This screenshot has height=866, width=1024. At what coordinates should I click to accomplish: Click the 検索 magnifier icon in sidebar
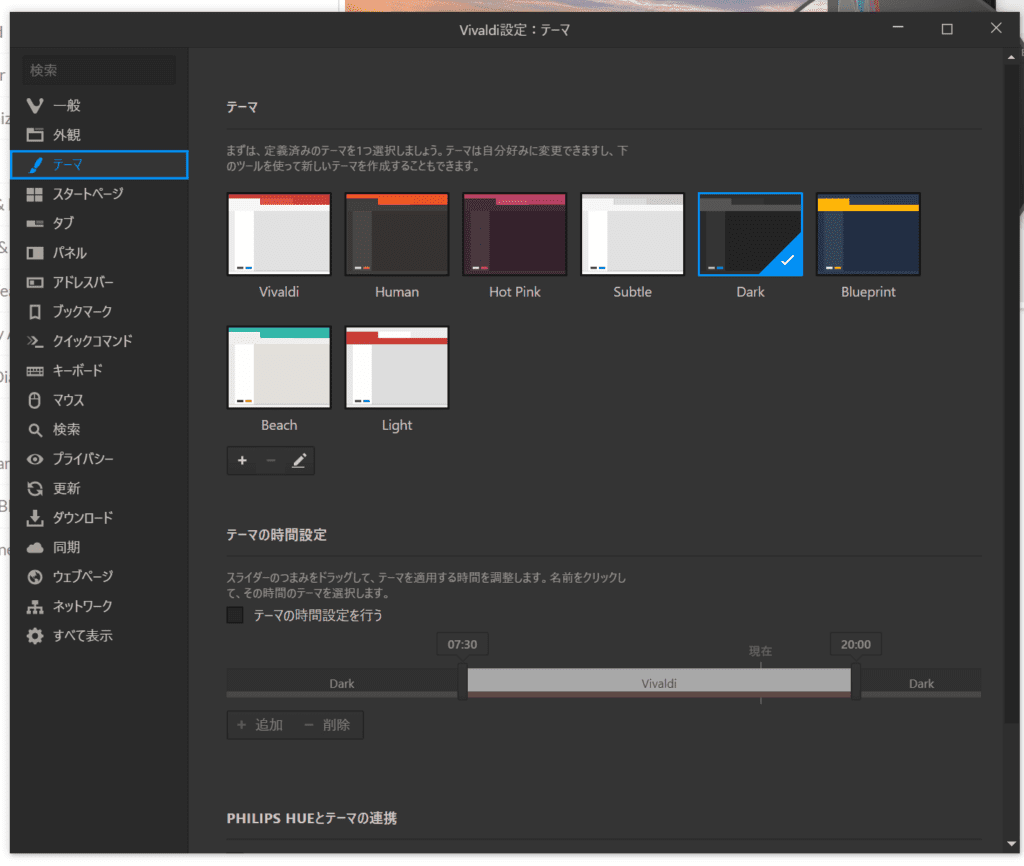35,430
